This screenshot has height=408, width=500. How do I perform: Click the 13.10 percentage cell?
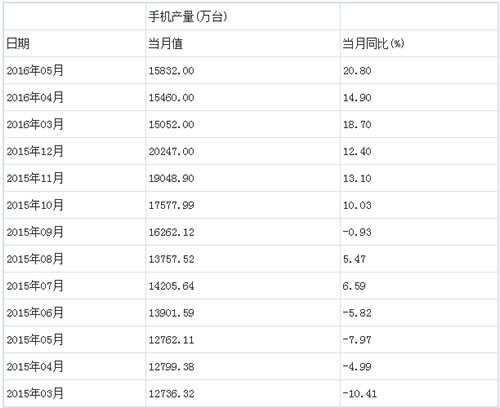(357, 178)
